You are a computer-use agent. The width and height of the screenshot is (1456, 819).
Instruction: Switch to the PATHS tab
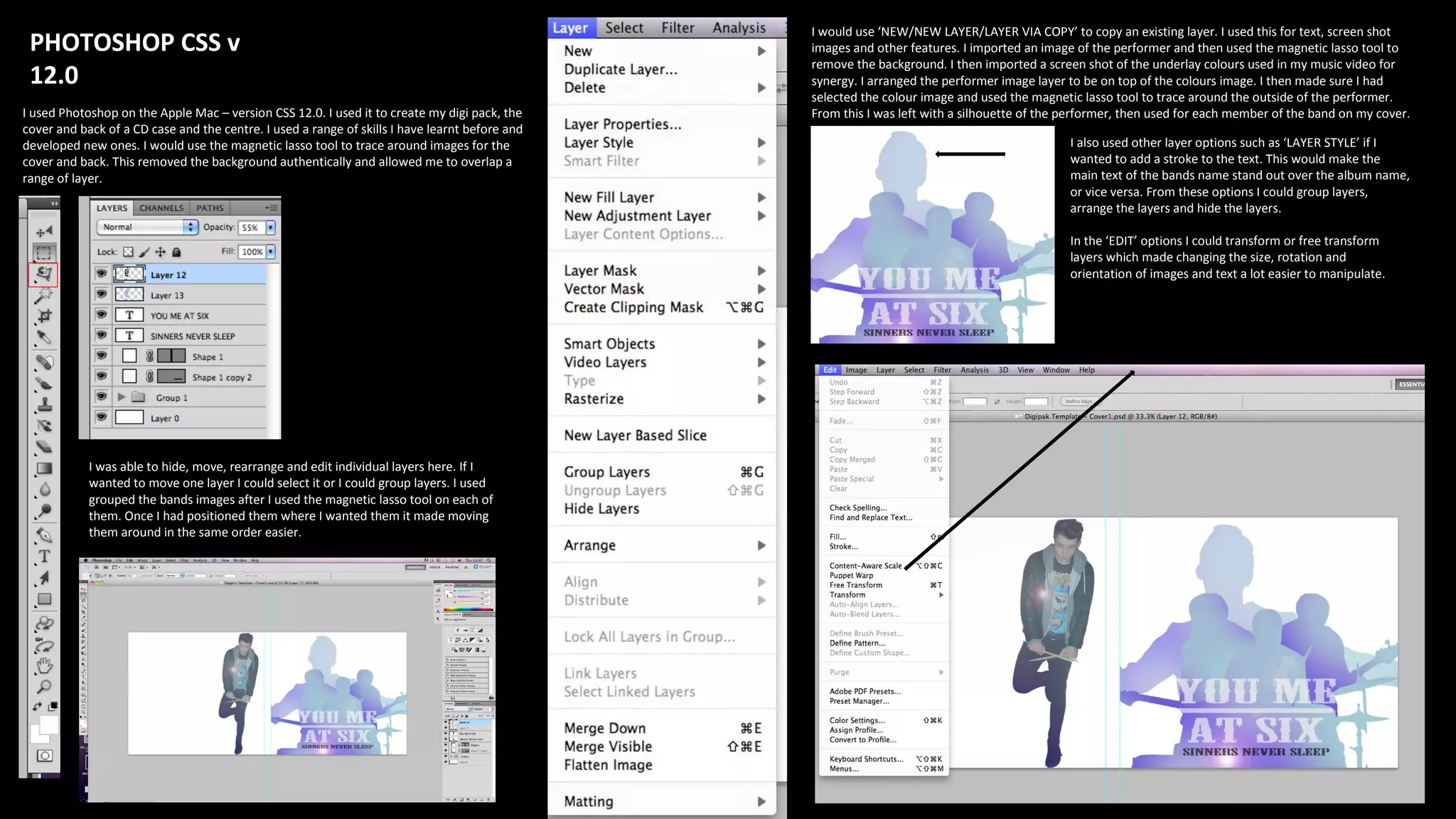tap(210, 208)
